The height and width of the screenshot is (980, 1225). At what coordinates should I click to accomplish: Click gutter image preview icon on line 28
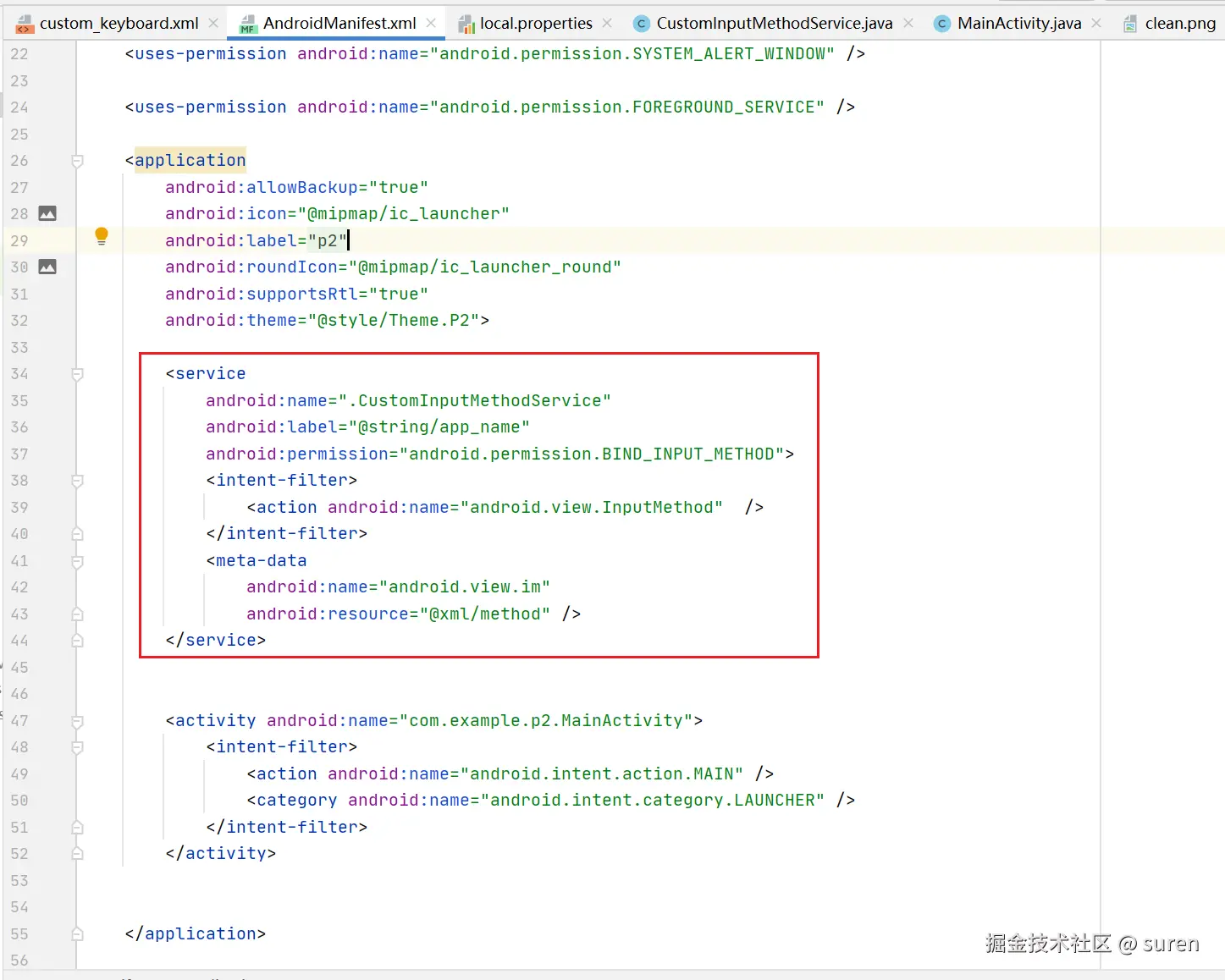point(47,213)
